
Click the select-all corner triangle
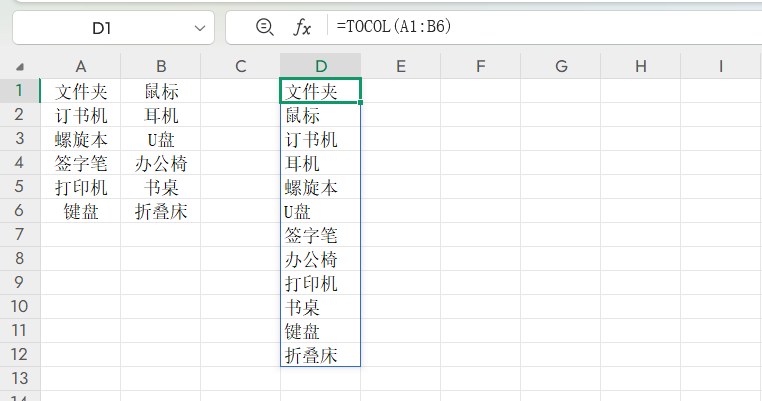(x=20, y=67)
